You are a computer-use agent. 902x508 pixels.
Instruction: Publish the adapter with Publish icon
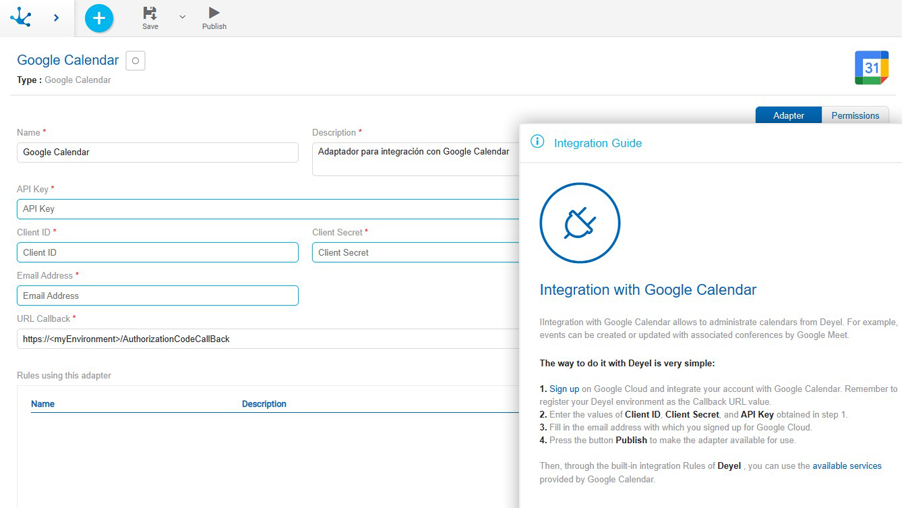point(214,18)
